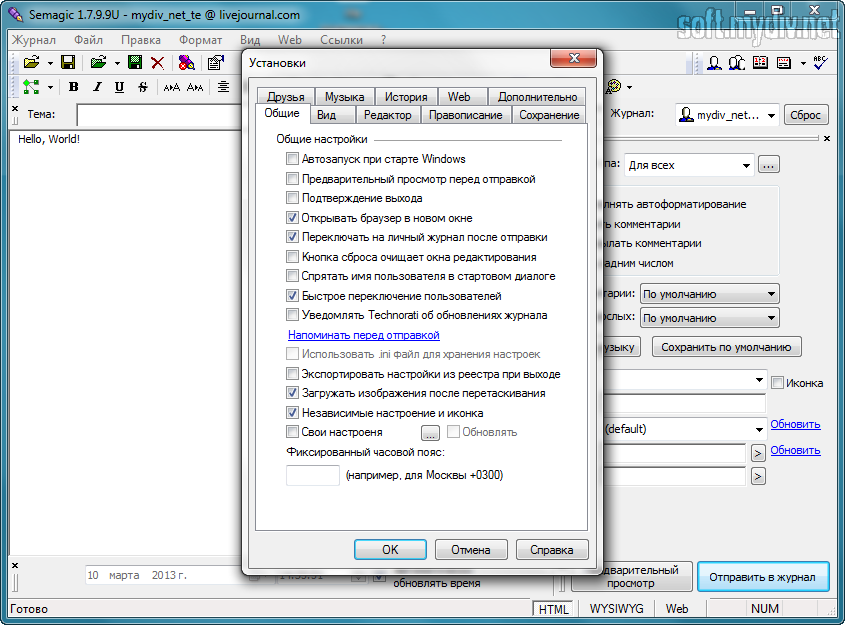Click the yellow open-folder toolbar icon

[x=32, y=62]
